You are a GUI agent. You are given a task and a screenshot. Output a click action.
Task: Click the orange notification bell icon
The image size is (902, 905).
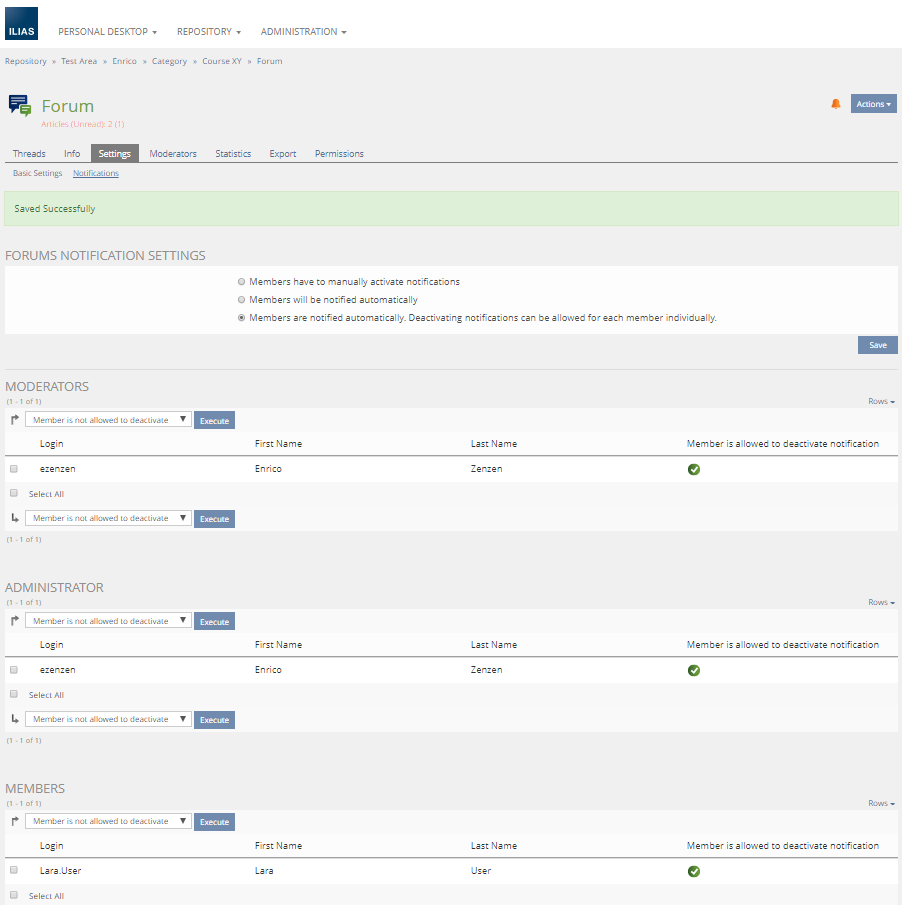coord(836,104)
